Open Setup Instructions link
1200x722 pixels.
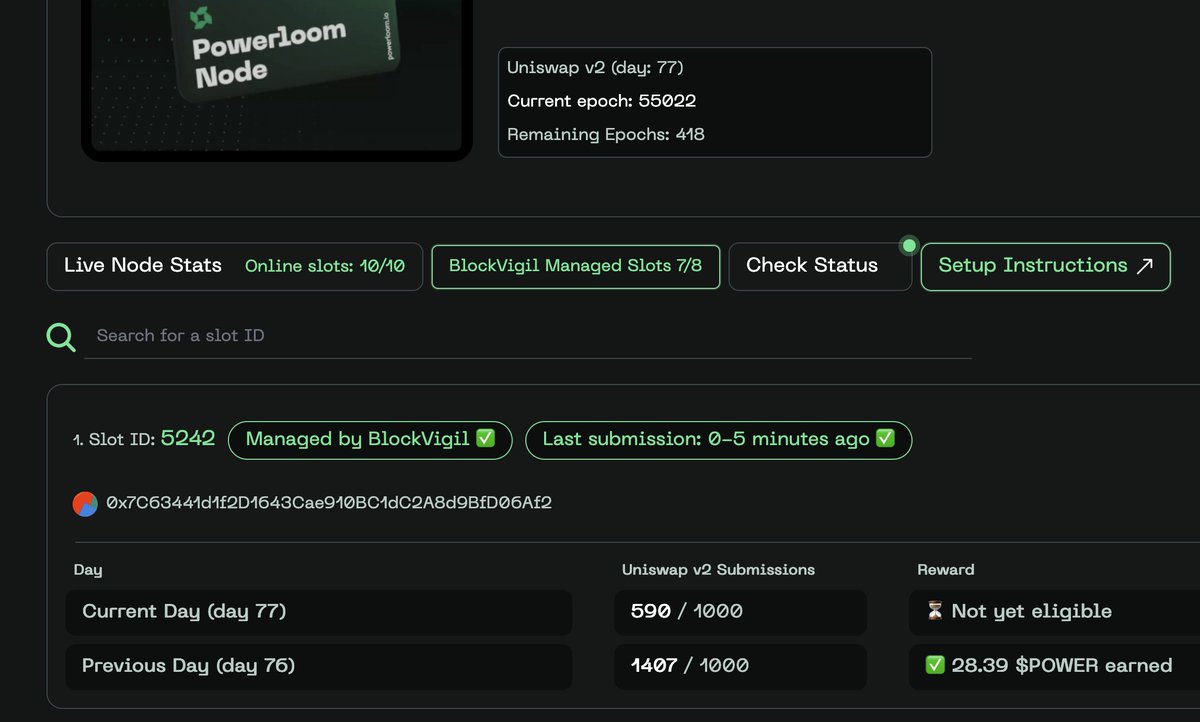point(1045,266)
